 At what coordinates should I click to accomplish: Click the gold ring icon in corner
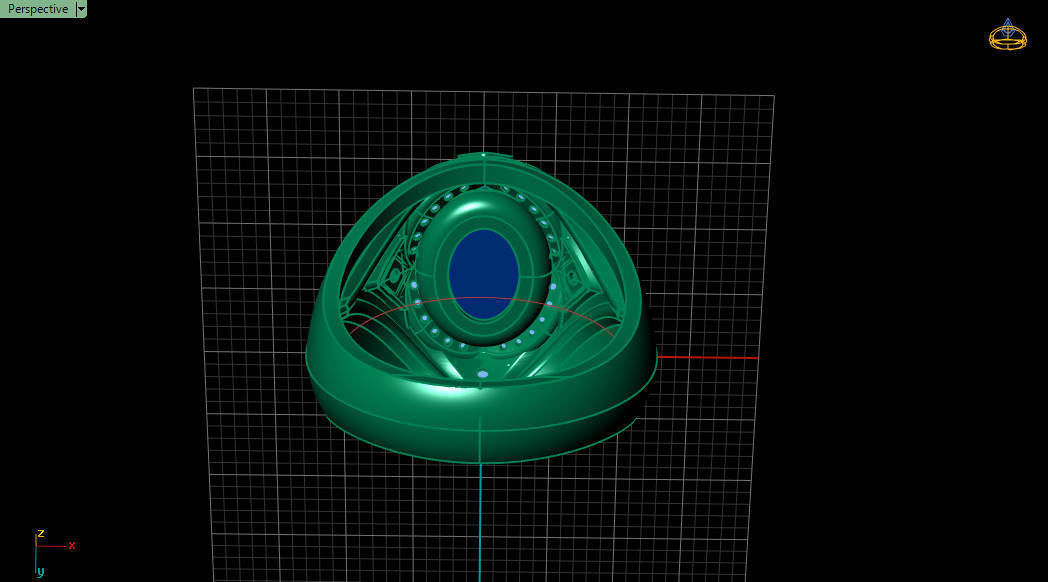(x=1008, y=35)
